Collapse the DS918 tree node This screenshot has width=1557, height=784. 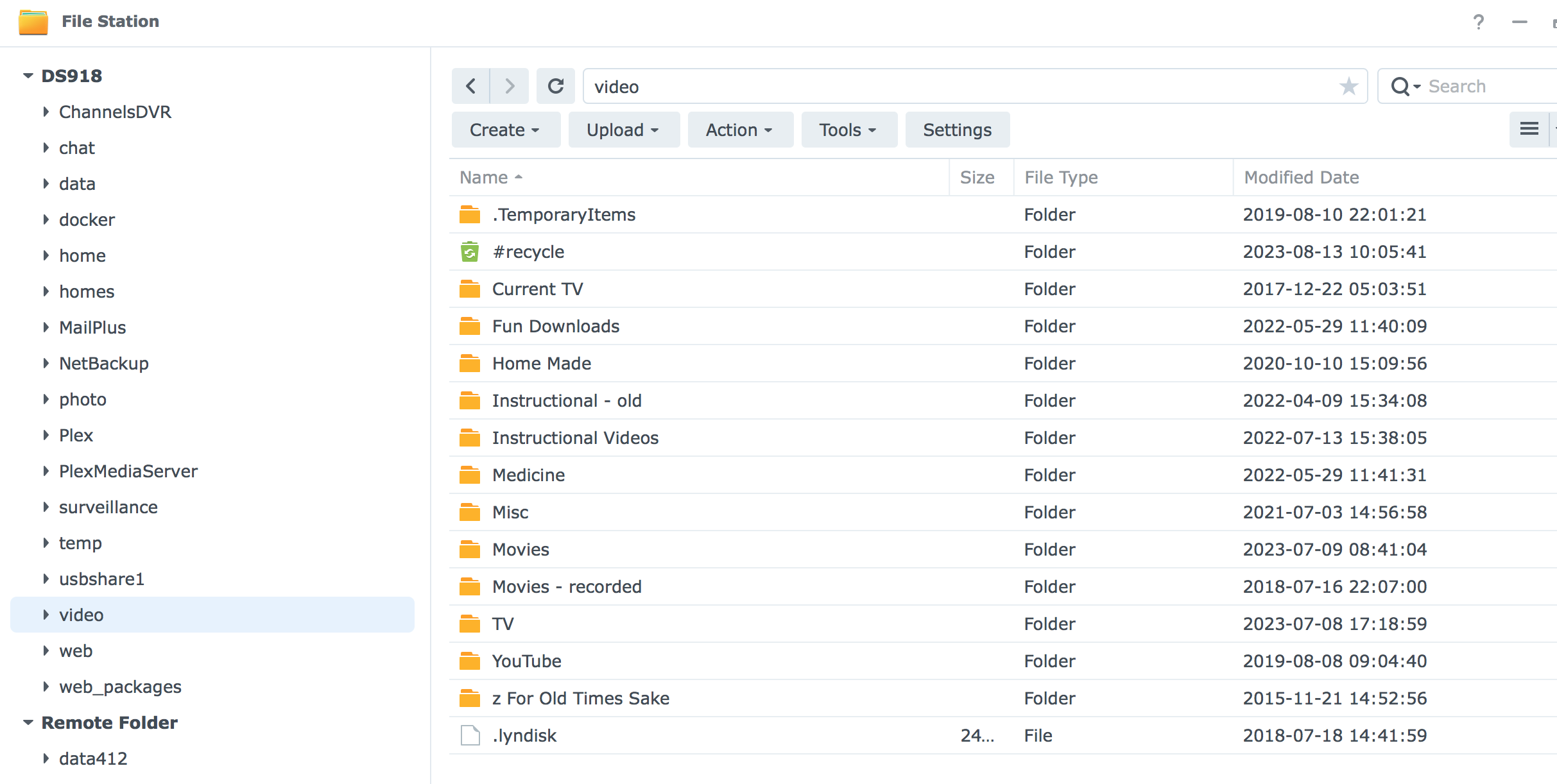tap(28, 76)
